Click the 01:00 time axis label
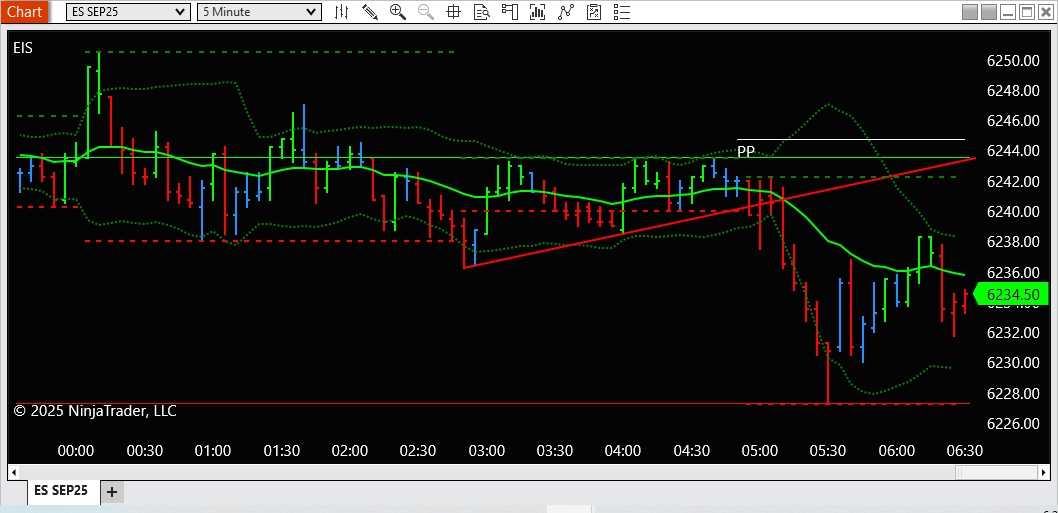Image resolution: width=1058 pixels, height=513 pixels. pyautogui.click(x=213, y=450)
